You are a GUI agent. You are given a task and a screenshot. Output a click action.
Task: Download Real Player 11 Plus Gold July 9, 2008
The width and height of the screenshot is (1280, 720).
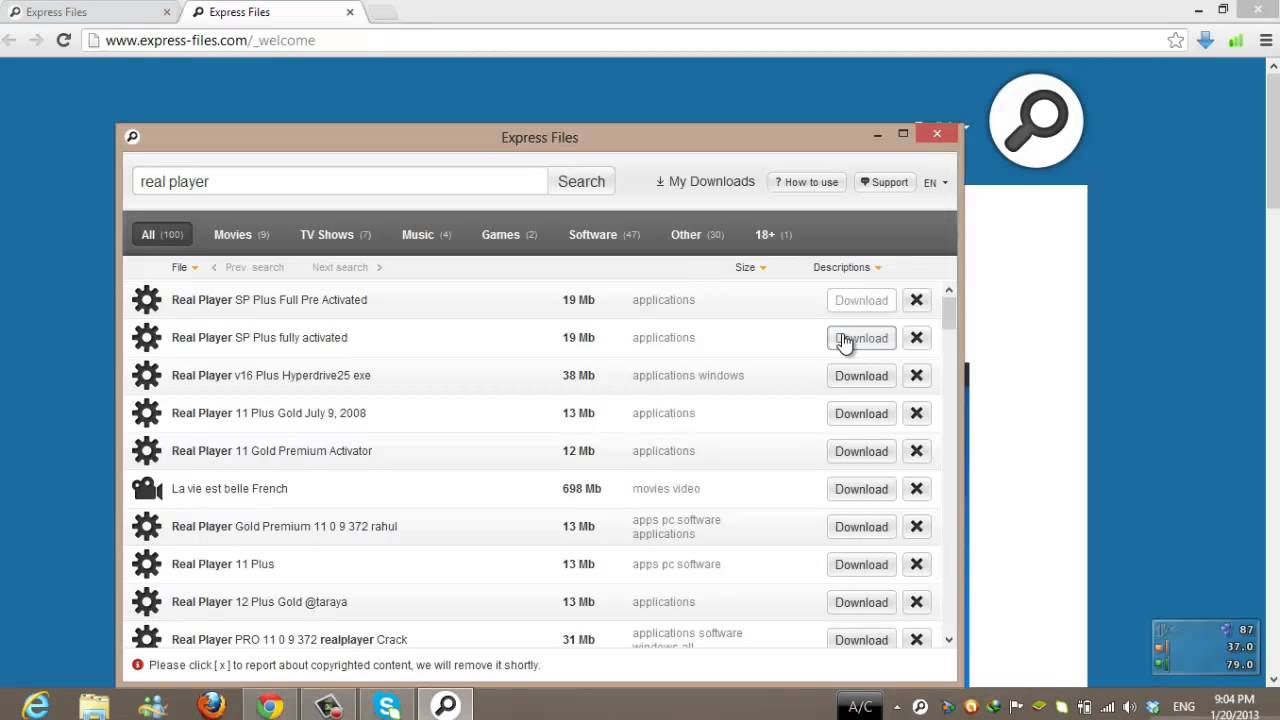861,413
